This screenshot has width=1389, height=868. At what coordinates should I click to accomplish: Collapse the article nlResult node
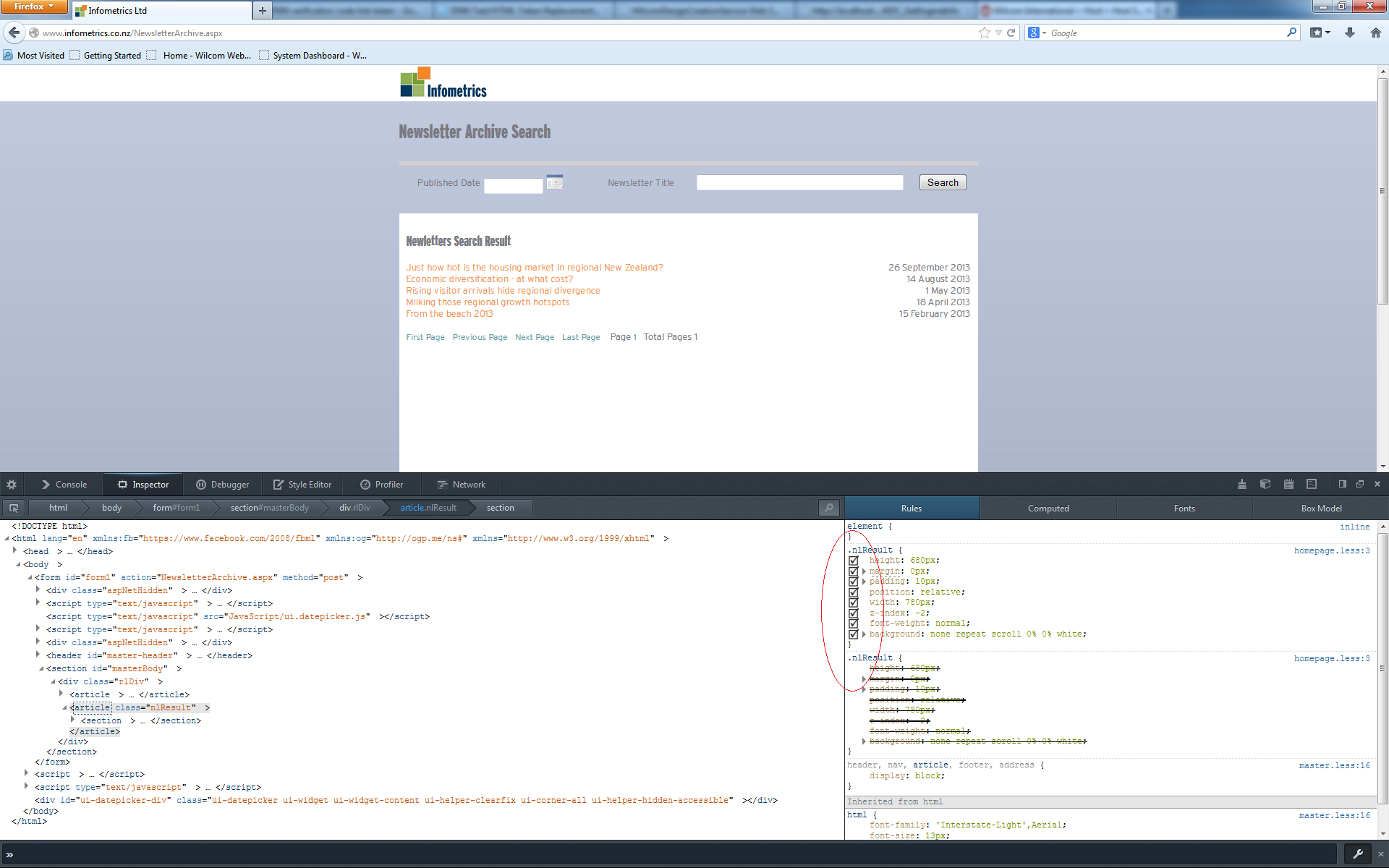[64, 707]
